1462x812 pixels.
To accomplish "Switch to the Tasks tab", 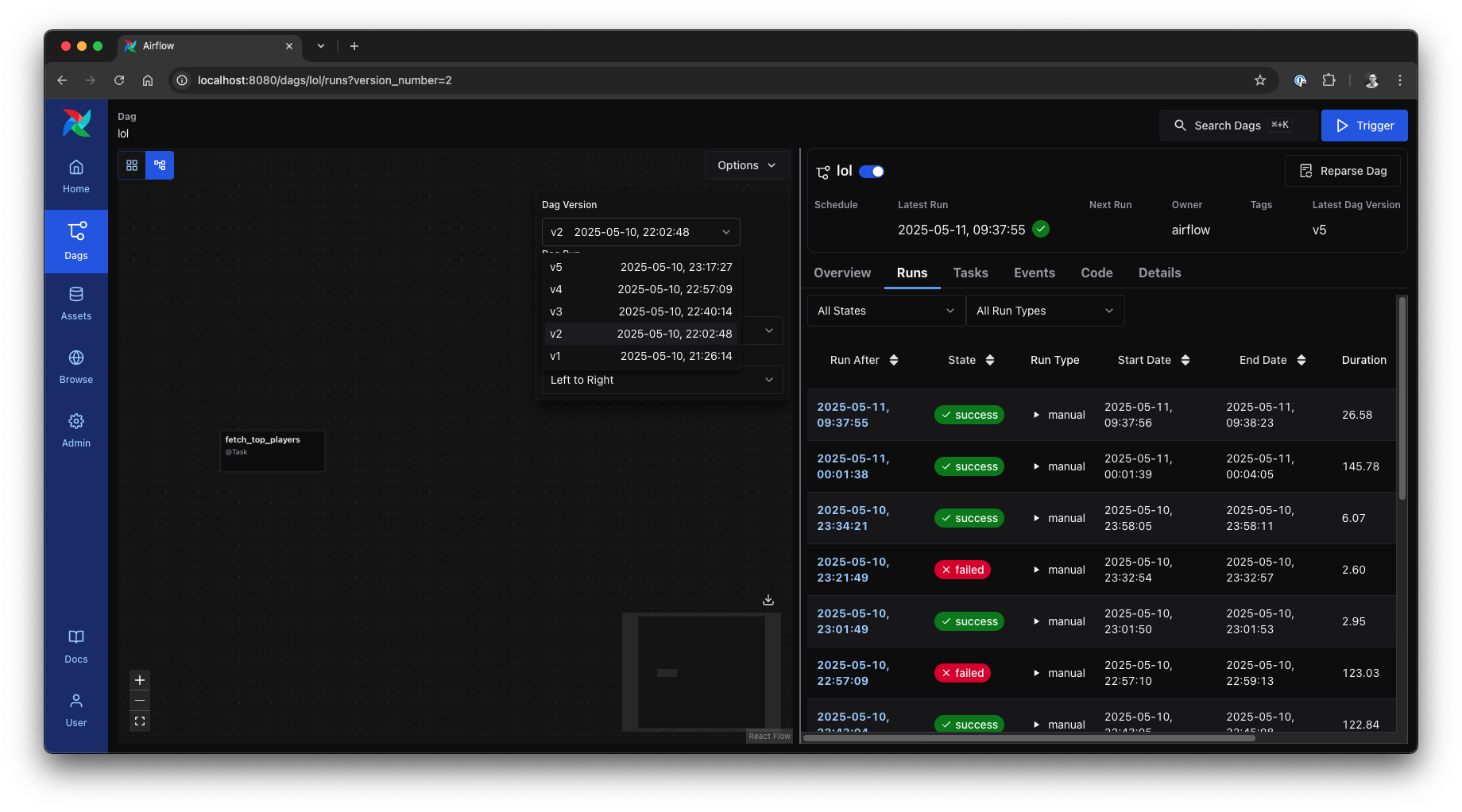I will tap(970, 273).
